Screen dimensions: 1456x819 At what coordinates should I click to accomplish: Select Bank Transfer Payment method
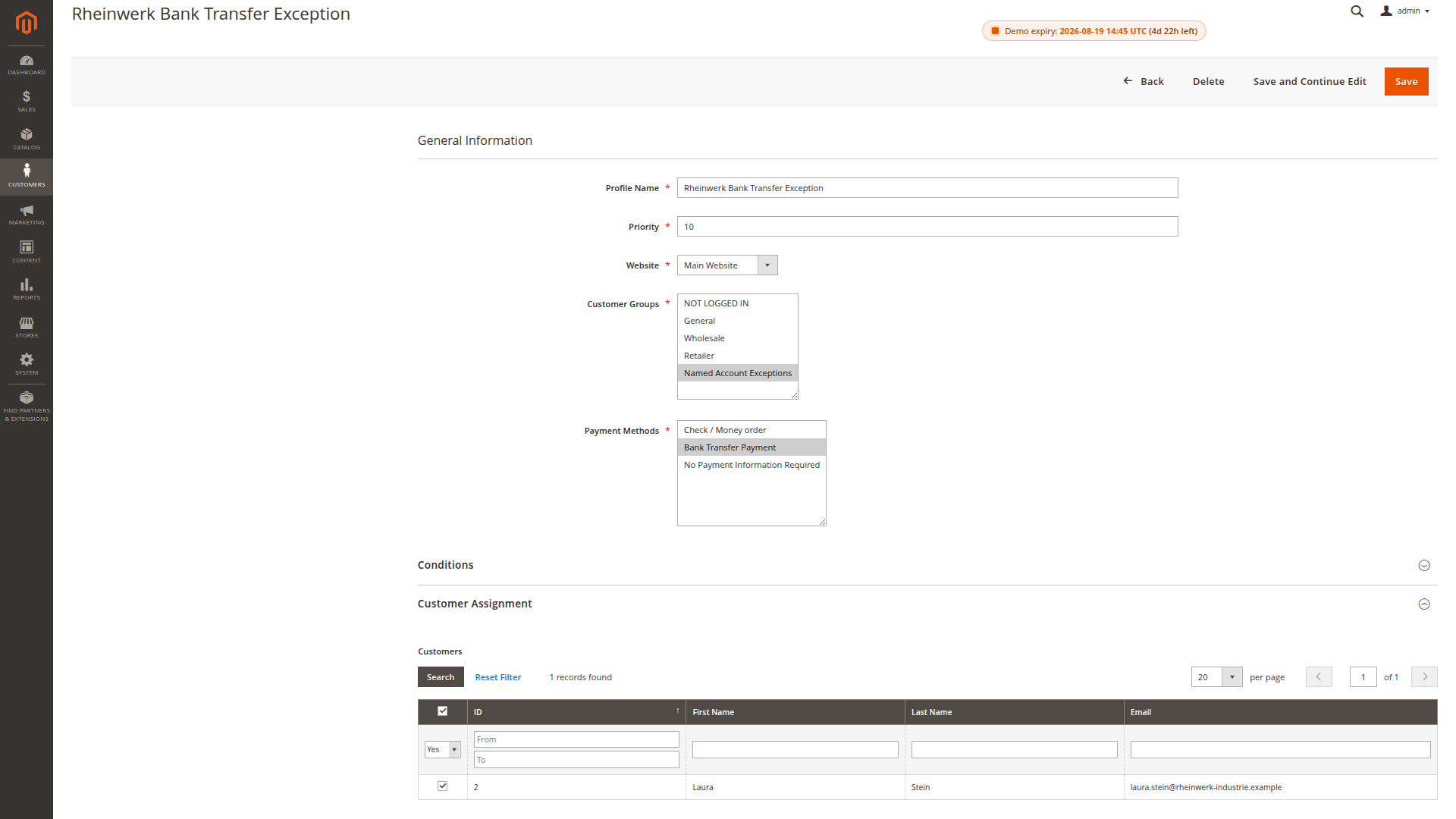pos(752,447)
